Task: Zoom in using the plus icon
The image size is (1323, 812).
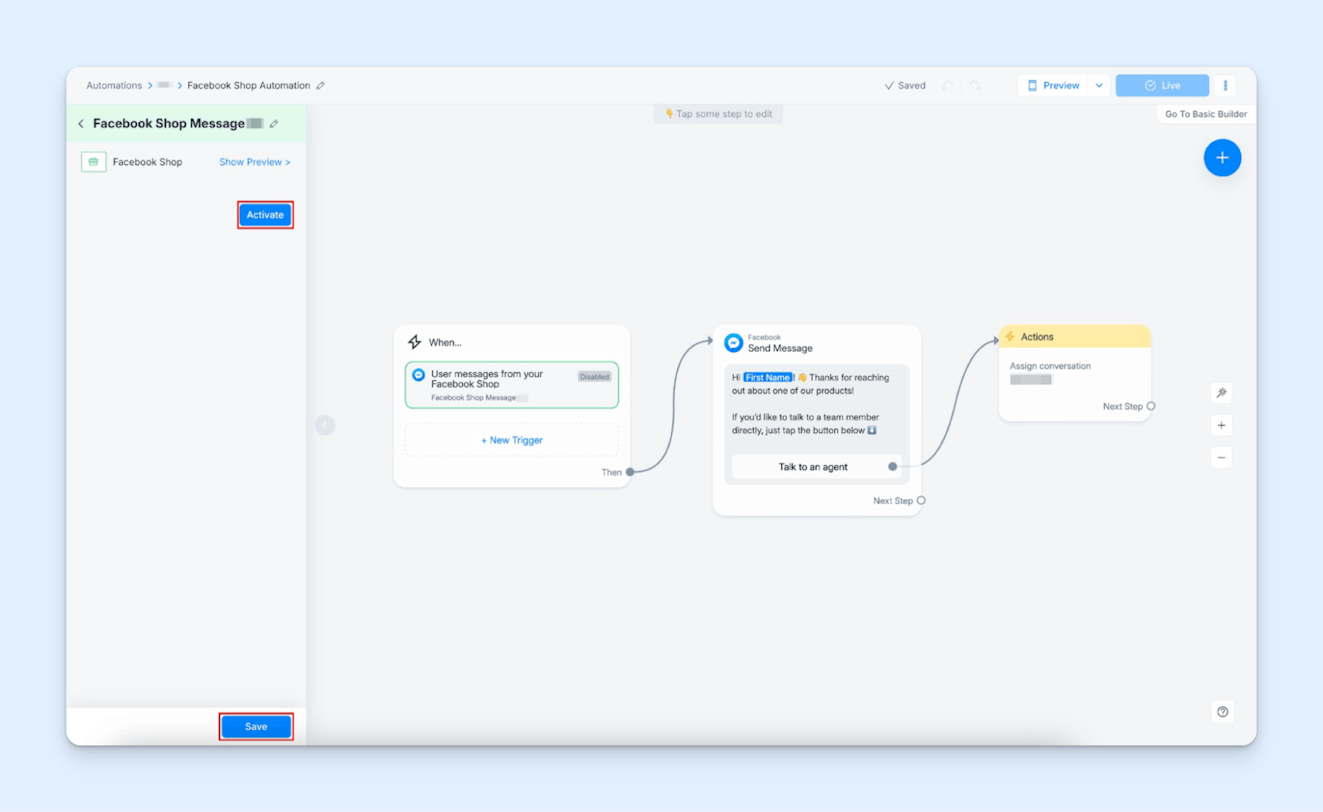Action: [1221, 425]
